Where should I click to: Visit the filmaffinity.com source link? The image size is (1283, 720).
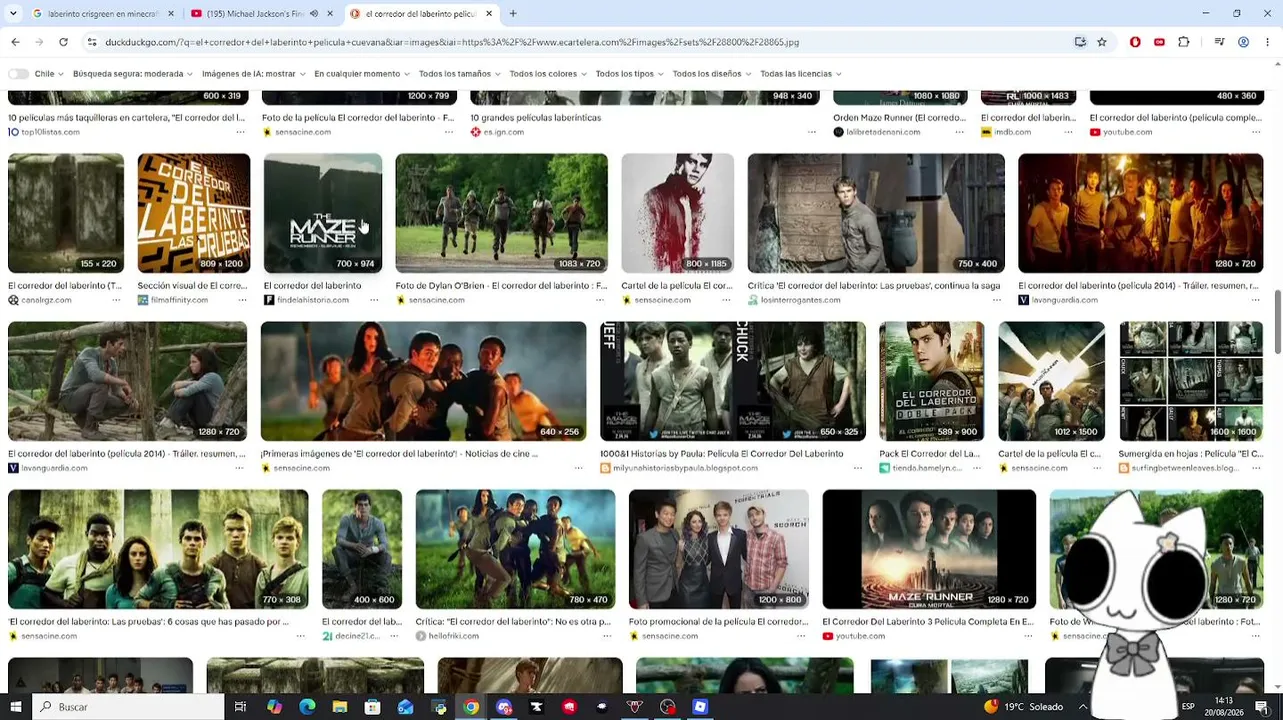[x=179, y=300]
